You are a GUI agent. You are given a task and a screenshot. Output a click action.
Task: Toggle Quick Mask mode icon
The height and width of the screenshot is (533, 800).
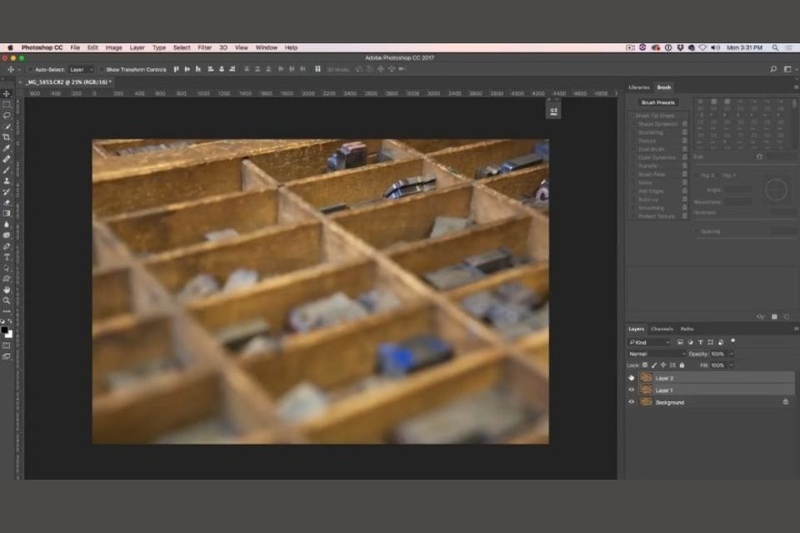7,346
